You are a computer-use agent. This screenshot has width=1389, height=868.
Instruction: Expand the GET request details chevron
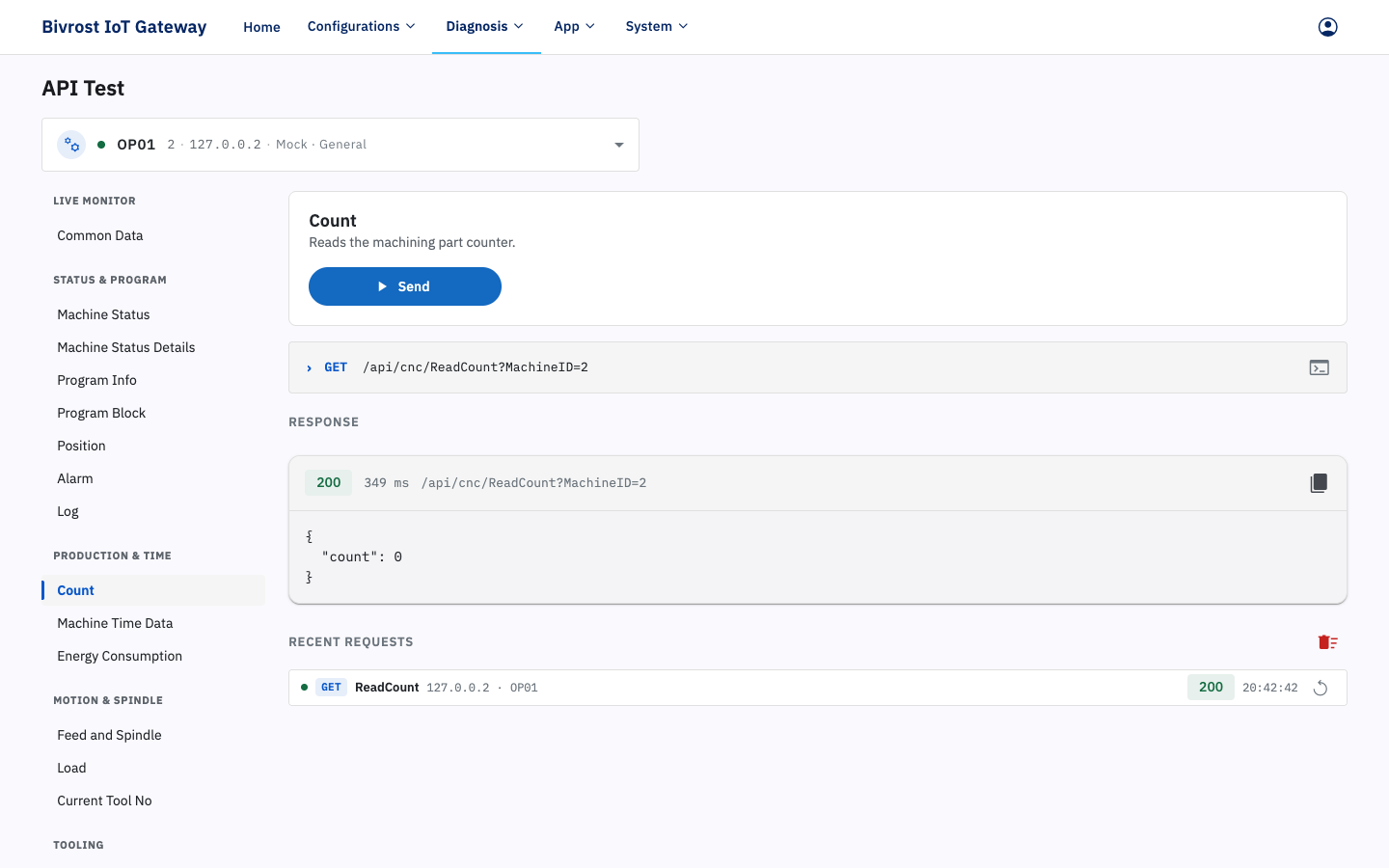309,367
